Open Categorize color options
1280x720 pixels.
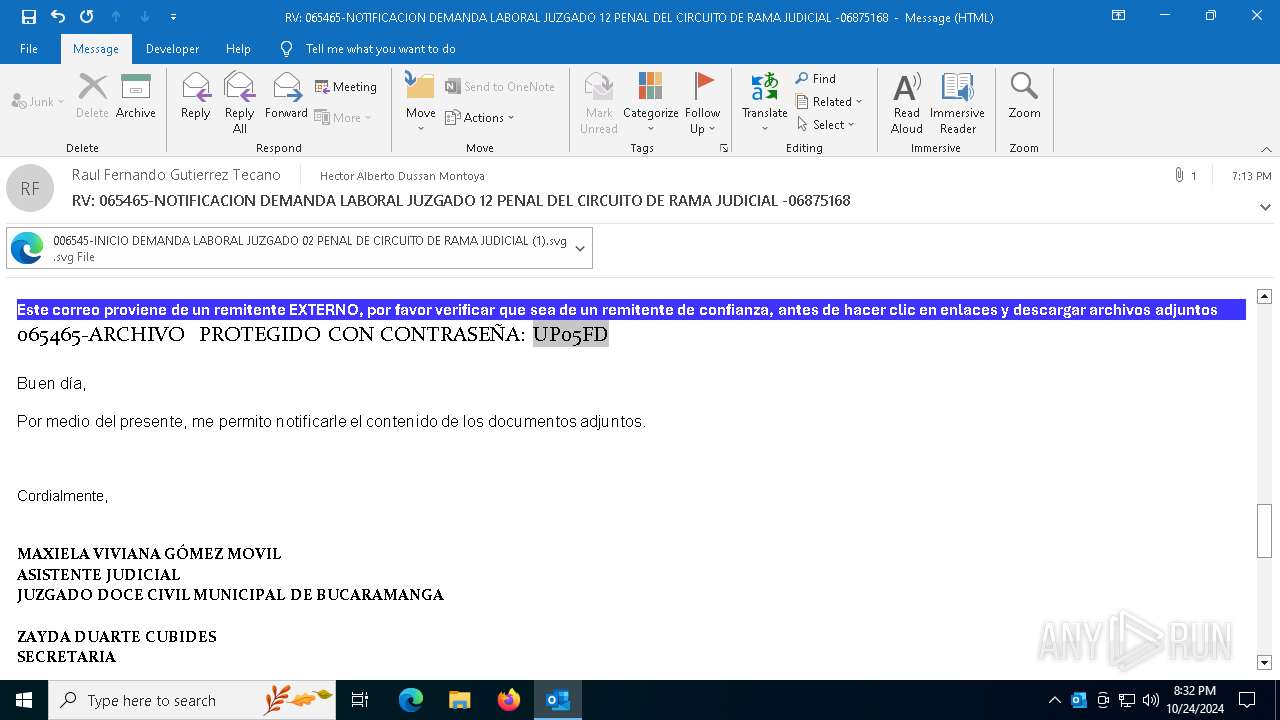click(651, 102)
